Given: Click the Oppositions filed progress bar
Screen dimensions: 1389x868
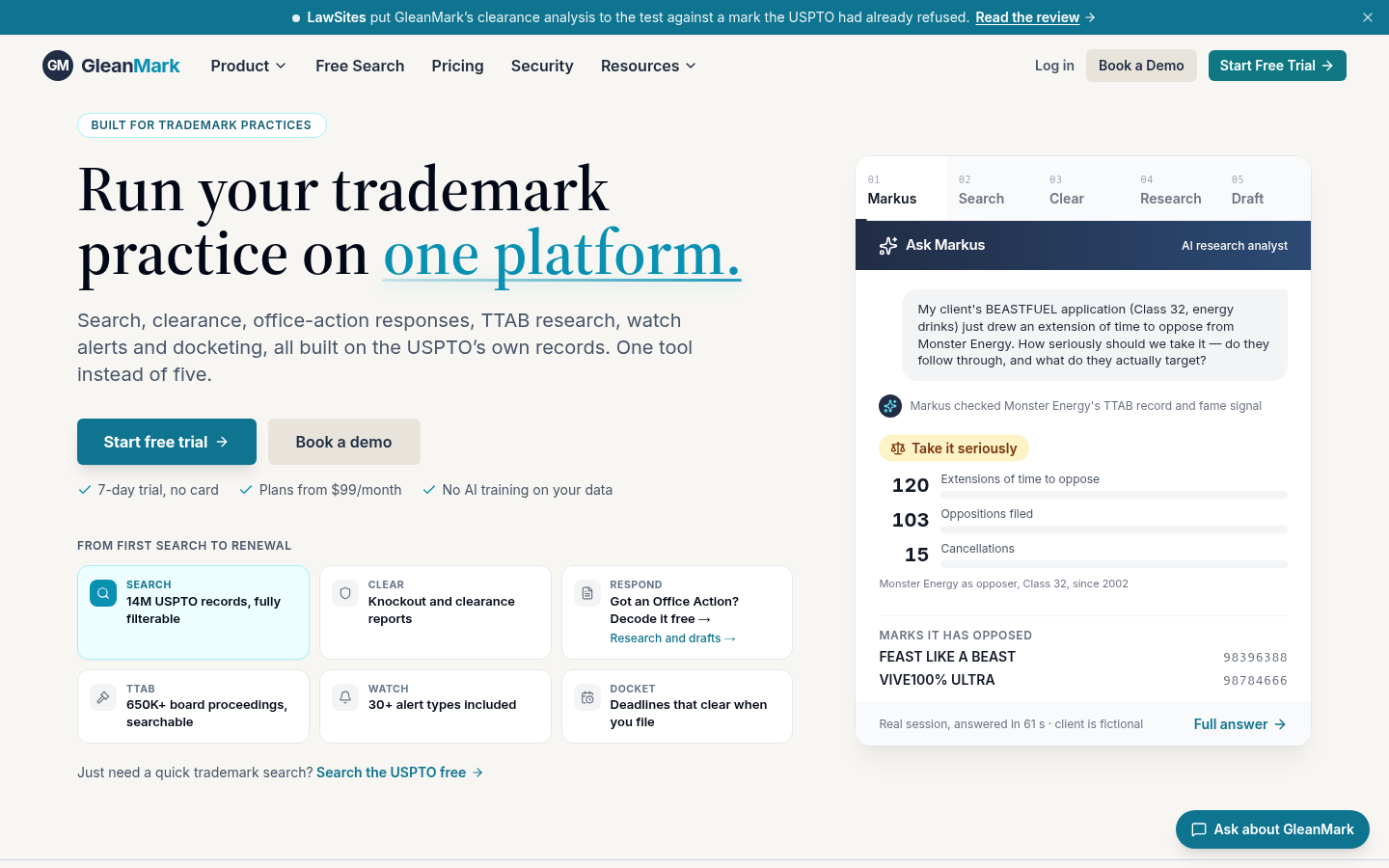Looking at the screenshot, I should tap(1114, 529).
